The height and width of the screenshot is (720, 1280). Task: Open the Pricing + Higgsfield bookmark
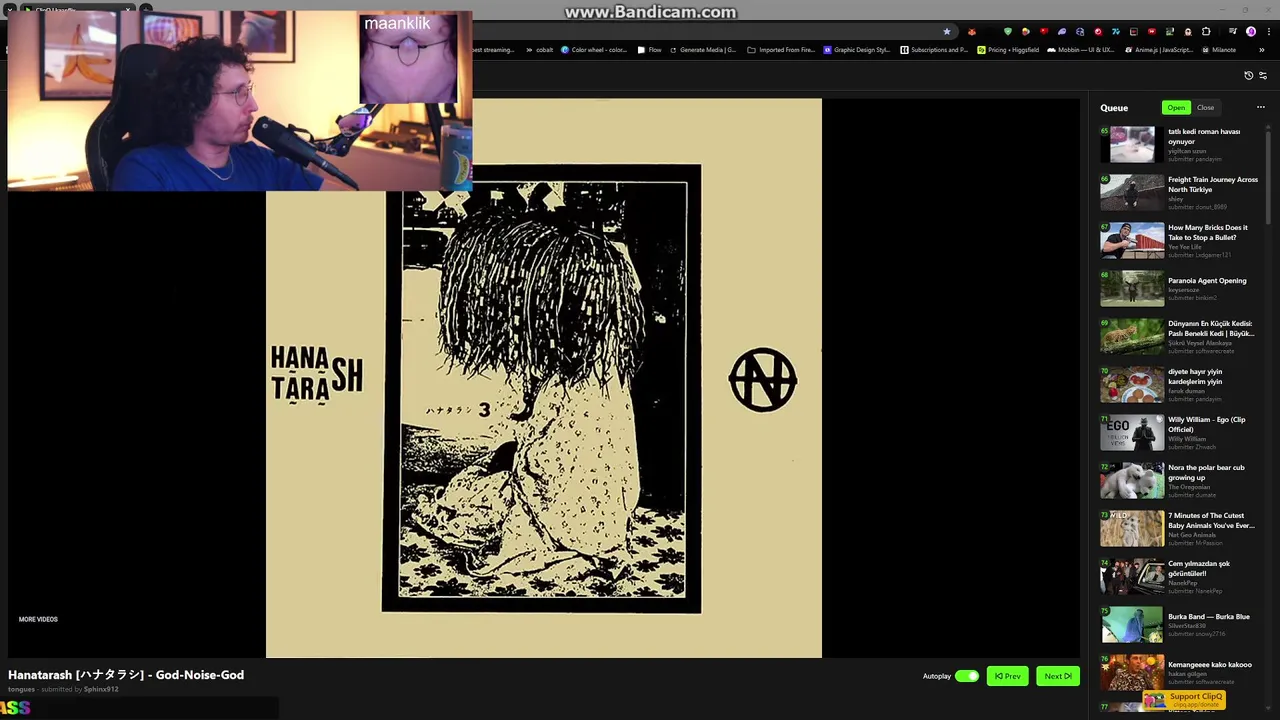pos(1008,49)
